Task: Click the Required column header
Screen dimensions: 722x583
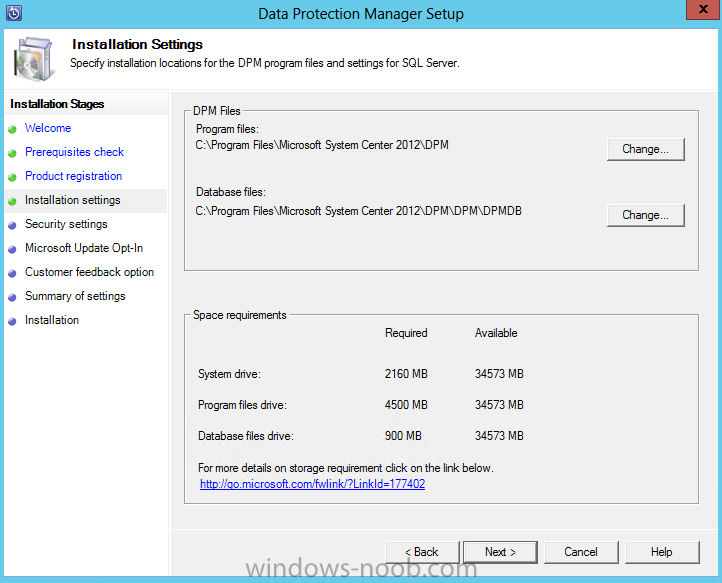Action: pyautogui.click(x=406, y=333)
